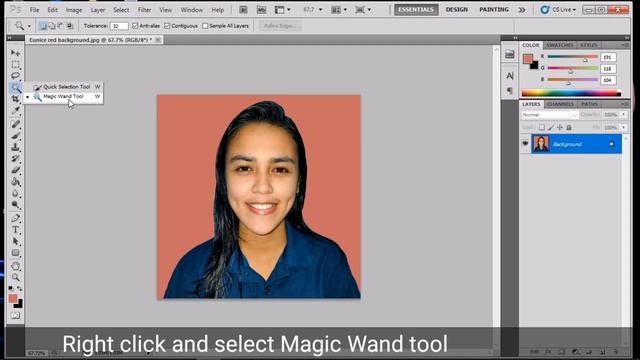
Task: Swap foreground and background colors
Action: (20, 289)
